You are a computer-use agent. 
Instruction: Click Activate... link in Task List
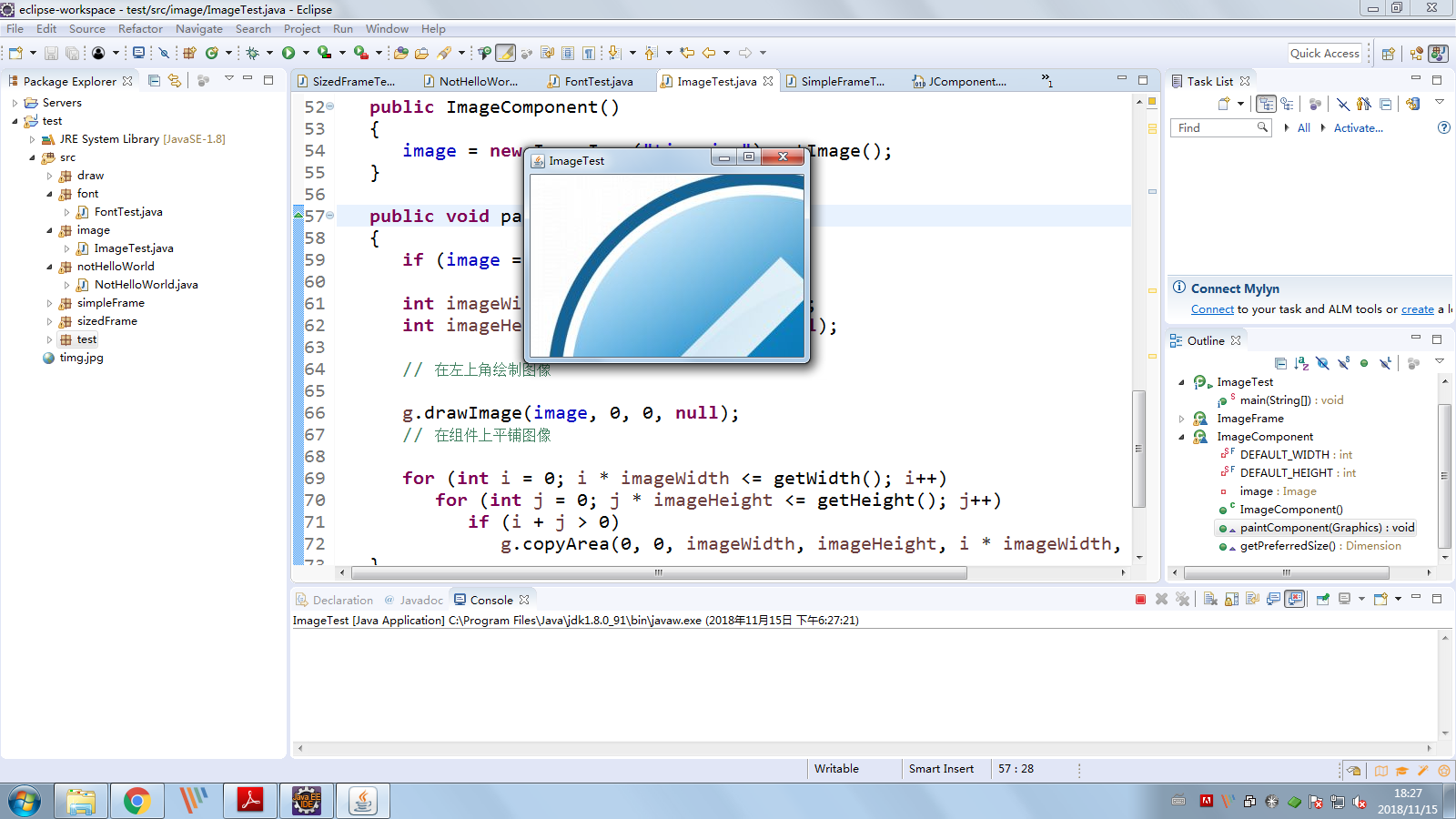[1358, 128]
